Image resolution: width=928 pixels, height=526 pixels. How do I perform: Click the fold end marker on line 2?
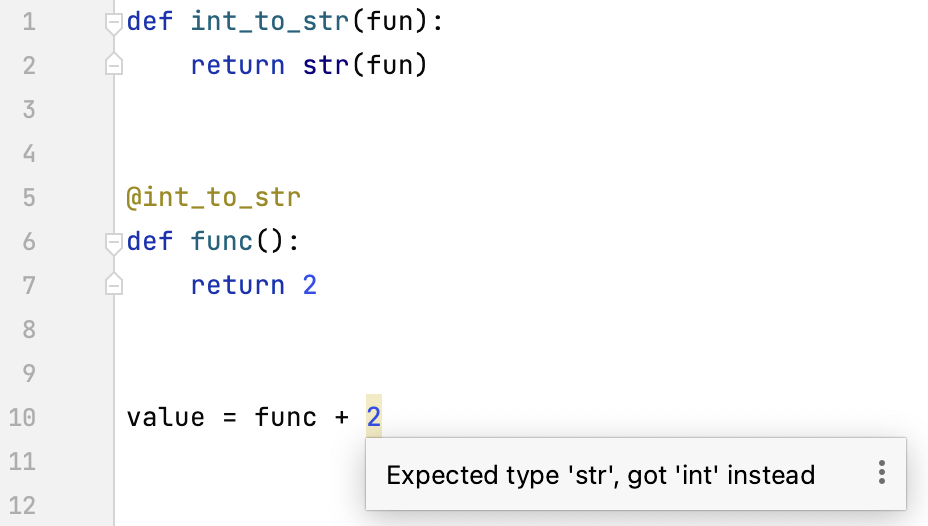click(x=114, y=66)
